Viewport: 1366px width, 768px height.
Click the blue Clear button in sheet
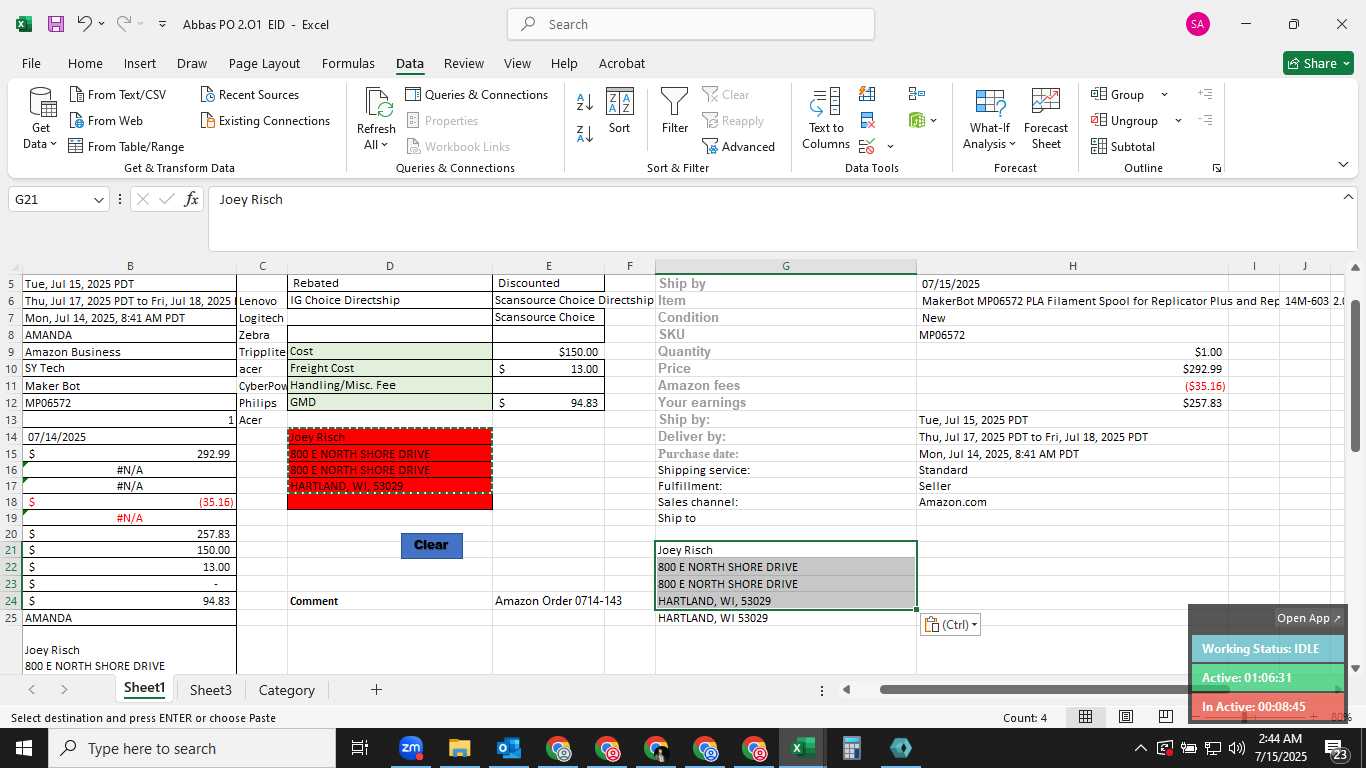431,545
